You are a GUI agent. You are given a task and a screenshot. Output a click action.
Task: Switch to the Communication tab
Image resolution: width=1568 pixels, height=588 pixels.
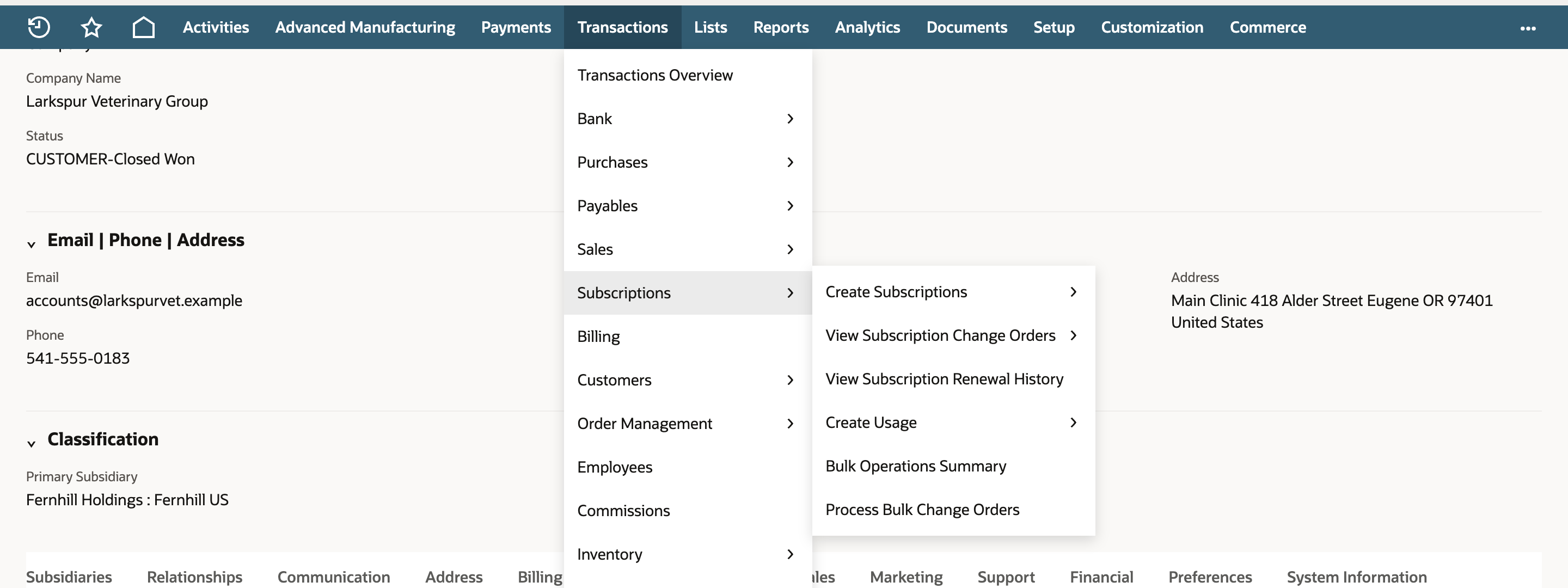(334, 577)
